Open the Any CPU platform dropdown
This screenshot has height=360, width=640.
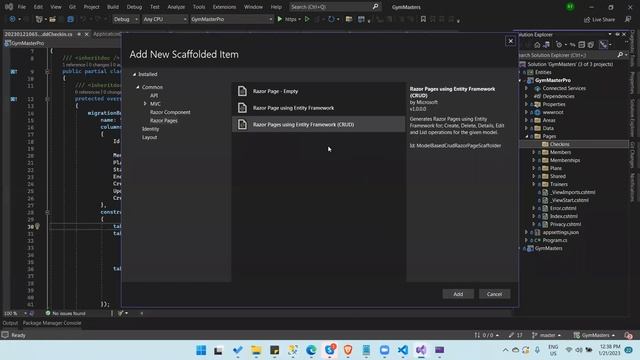164,19
